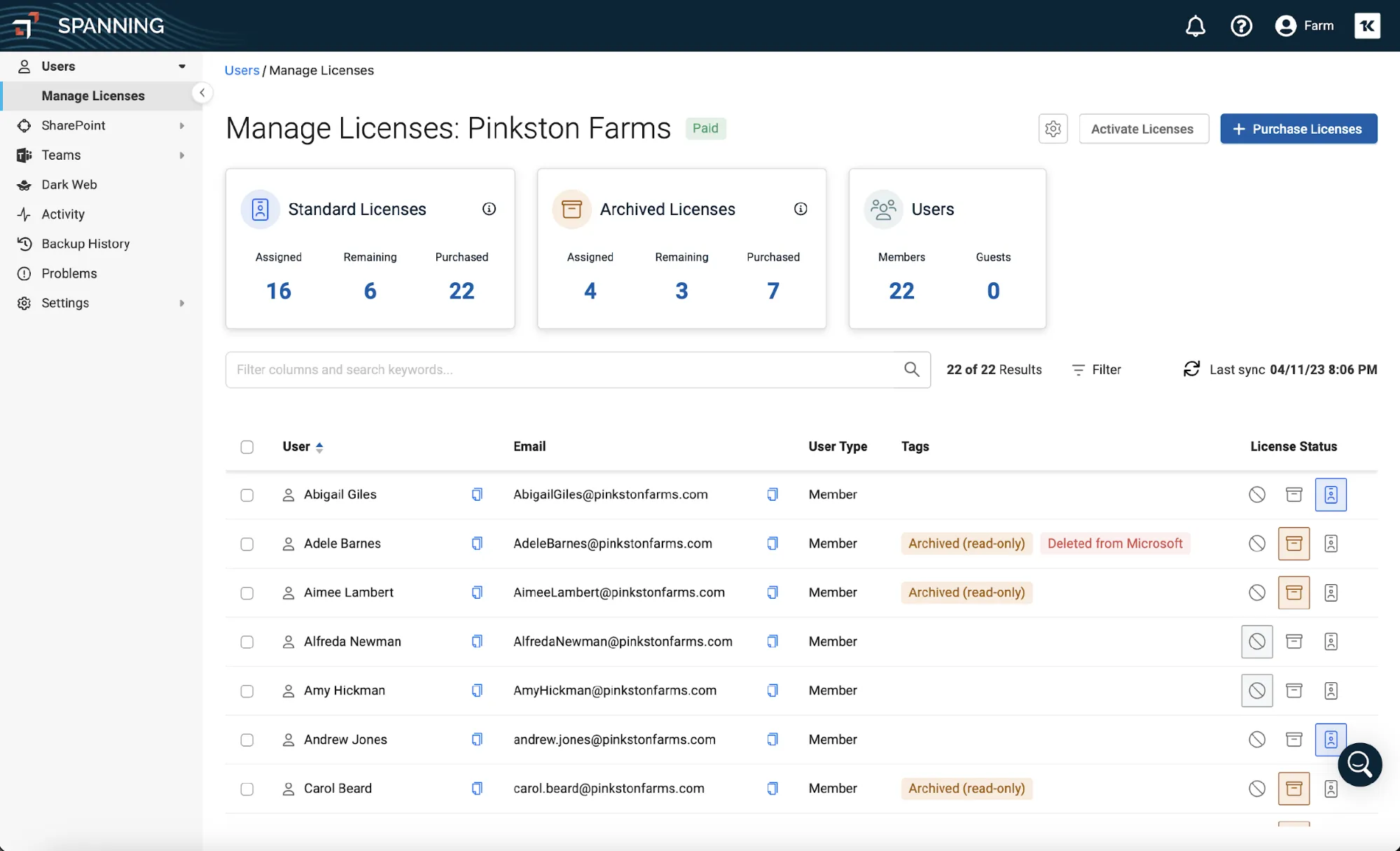Click the filter search keywords field
The height and width of the screenshot is (851, 1400).
point(560,370)
